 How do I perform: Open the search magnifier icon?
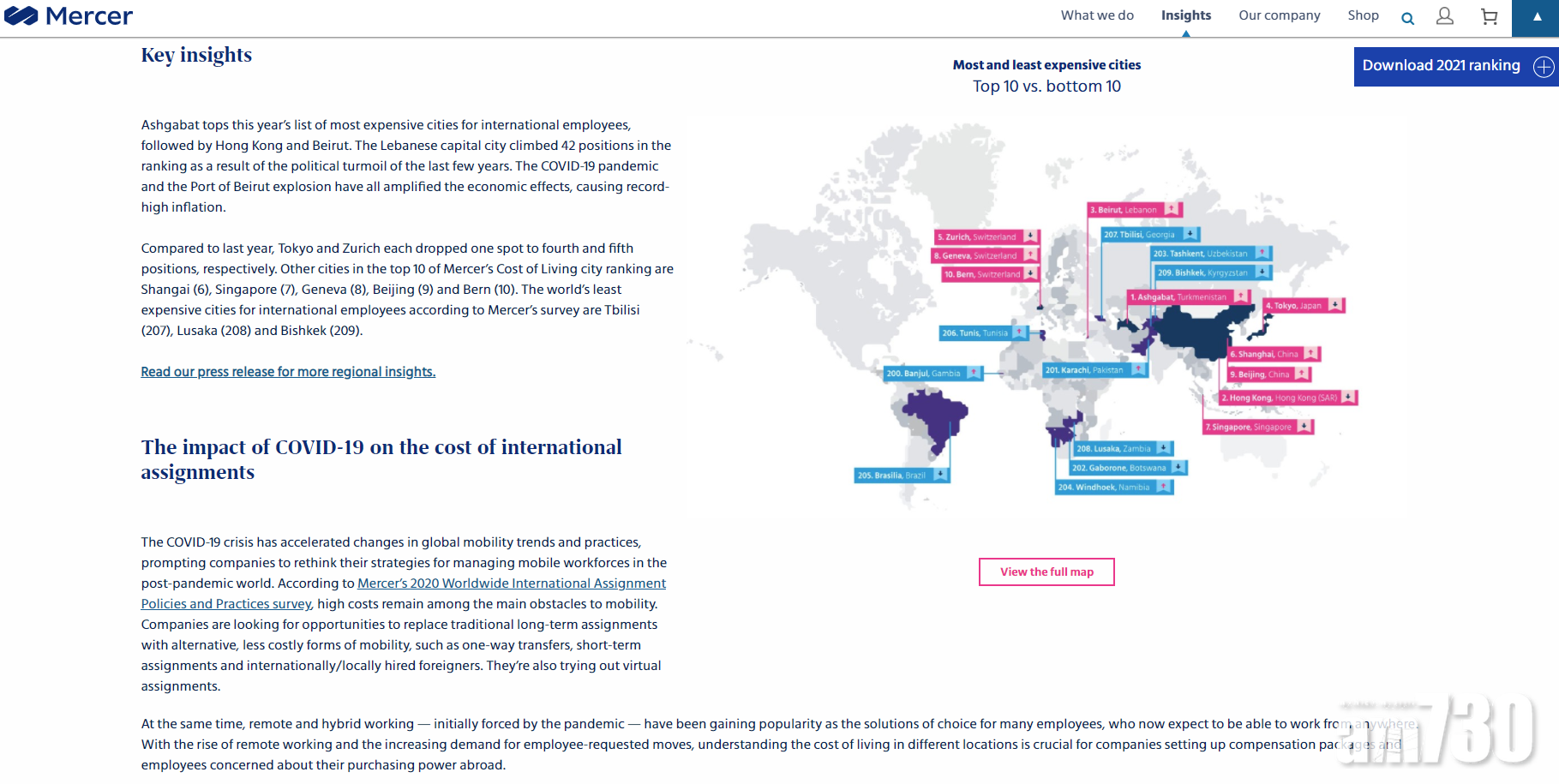(1407, 18)
